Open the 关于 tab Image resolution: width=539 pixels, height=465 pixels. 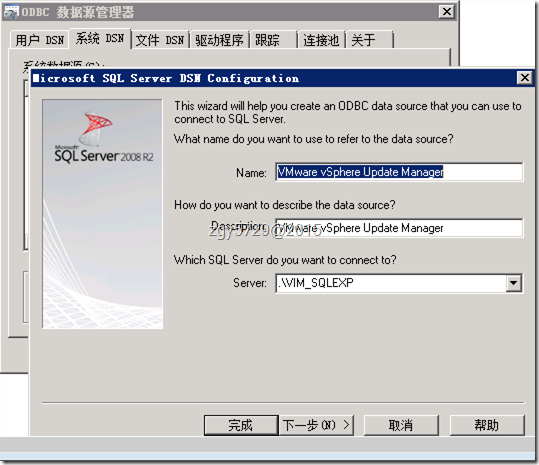click(370, 40)
